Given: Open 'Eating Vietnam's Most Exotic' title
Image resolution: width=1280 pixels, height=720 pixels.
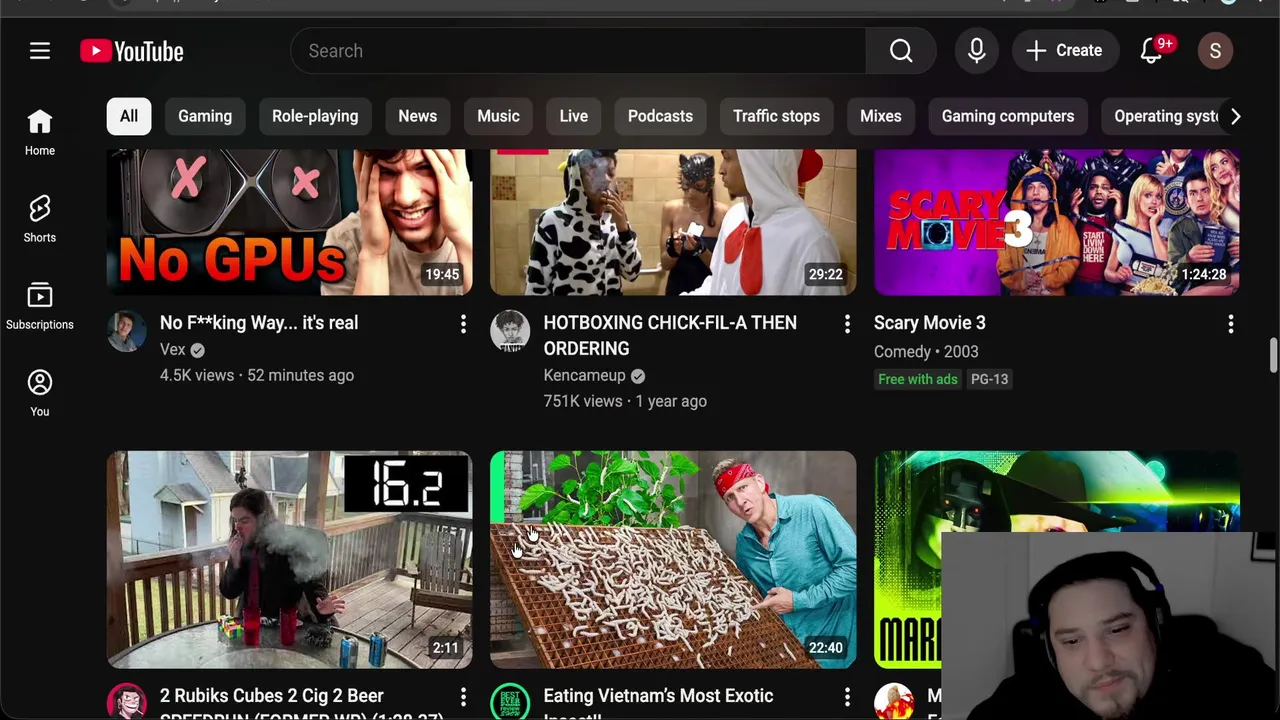Looking at the screenshot, I should 658,702.
